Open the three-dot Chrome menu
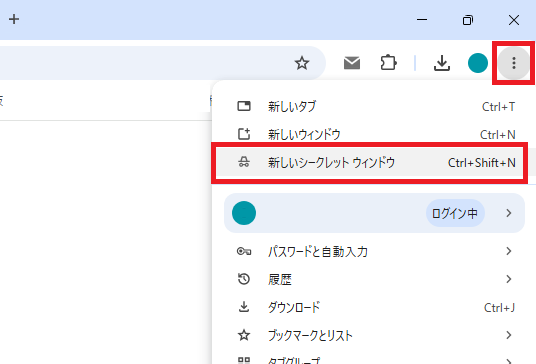 tap(513, 63)
